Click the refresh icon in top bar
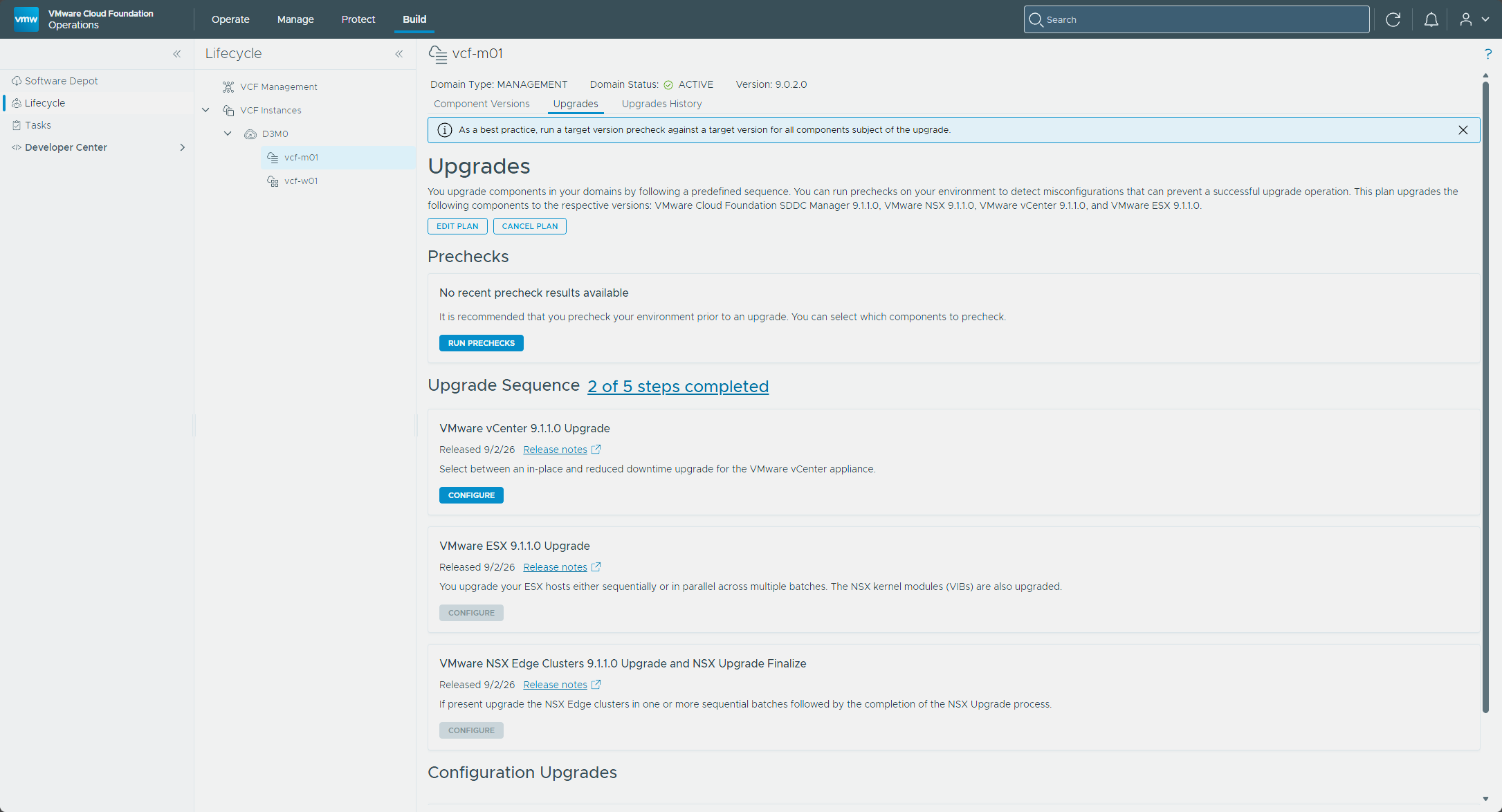Viewport: 1502px width, 812px height. 1393,19
